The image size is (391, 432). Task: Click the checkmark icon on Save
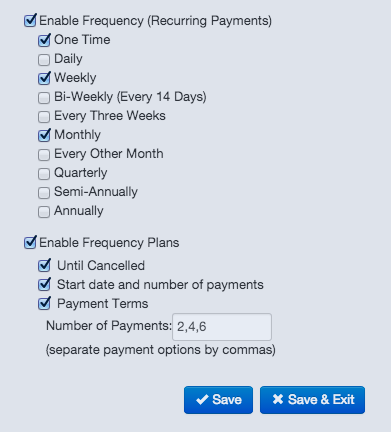pyautogui.click(x=202, y=400)
